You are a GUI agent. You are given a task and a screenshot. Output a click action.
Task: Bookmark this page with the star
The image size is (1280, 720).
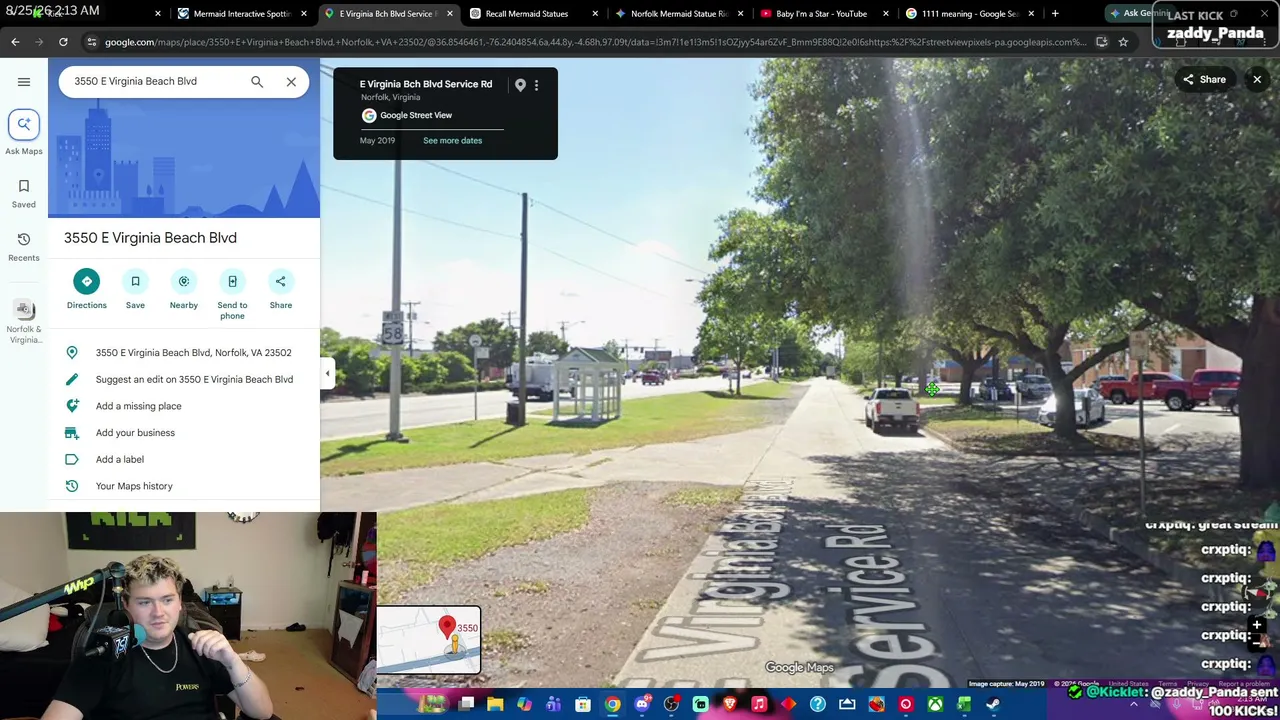coord(1123,42)
